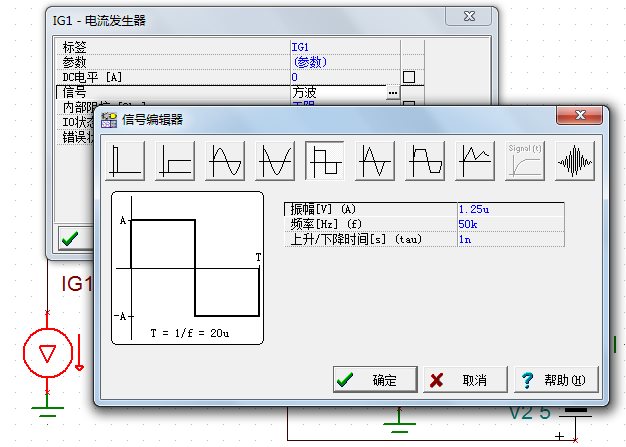Cancel signal editor with 取消 button

click(x=465, y=380)
